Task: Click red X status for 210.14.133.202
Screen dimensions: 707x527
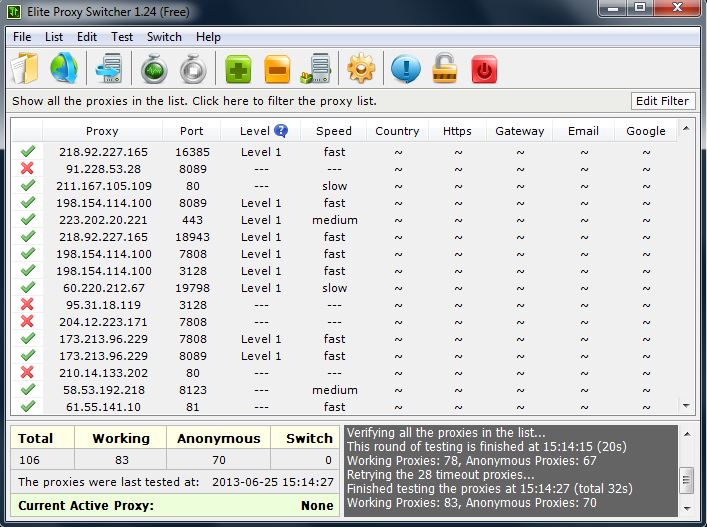Action: (27, 372)
